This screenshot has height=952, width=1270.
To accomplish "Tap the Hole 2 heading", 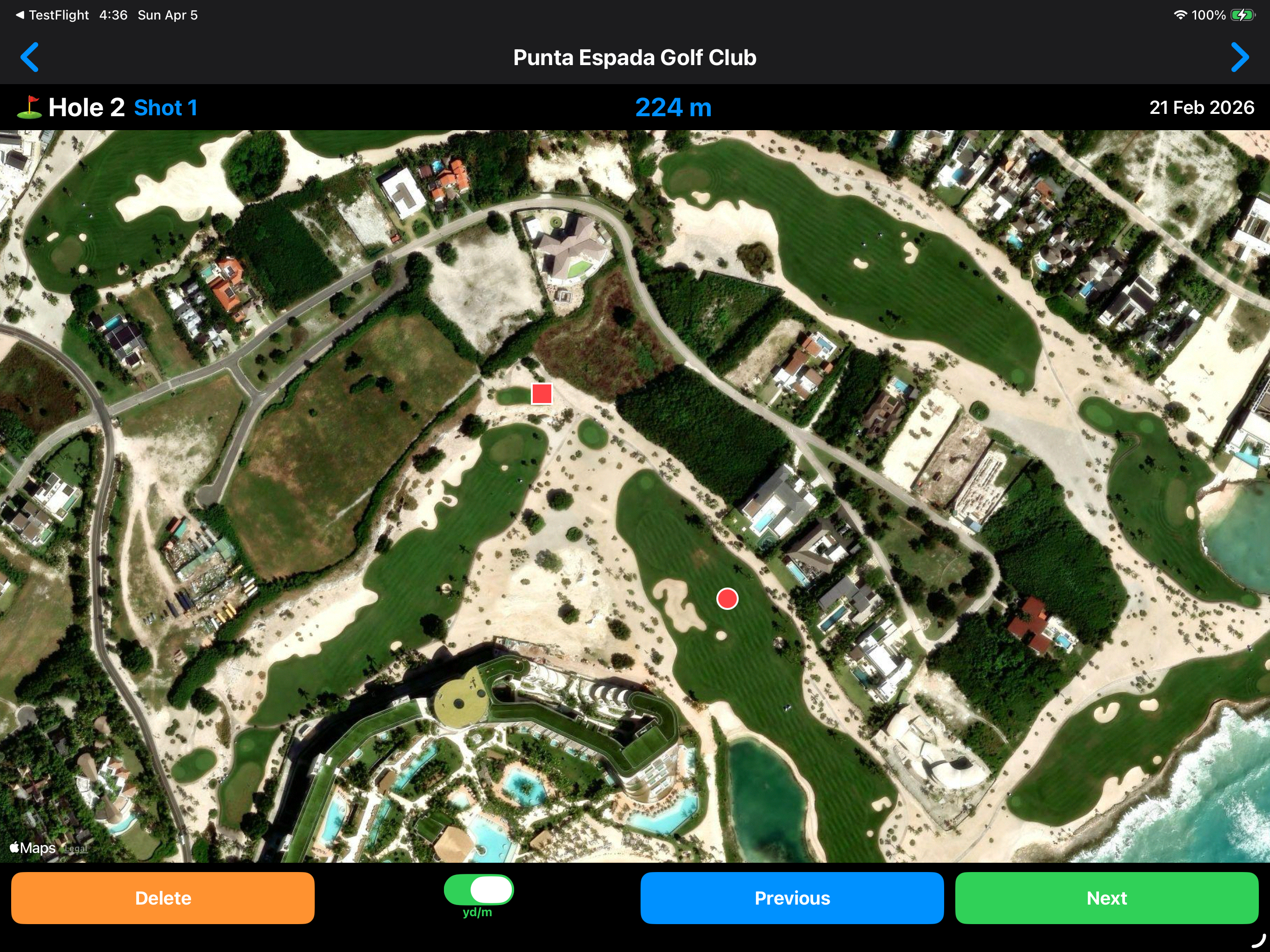I will tap(86, 107).
